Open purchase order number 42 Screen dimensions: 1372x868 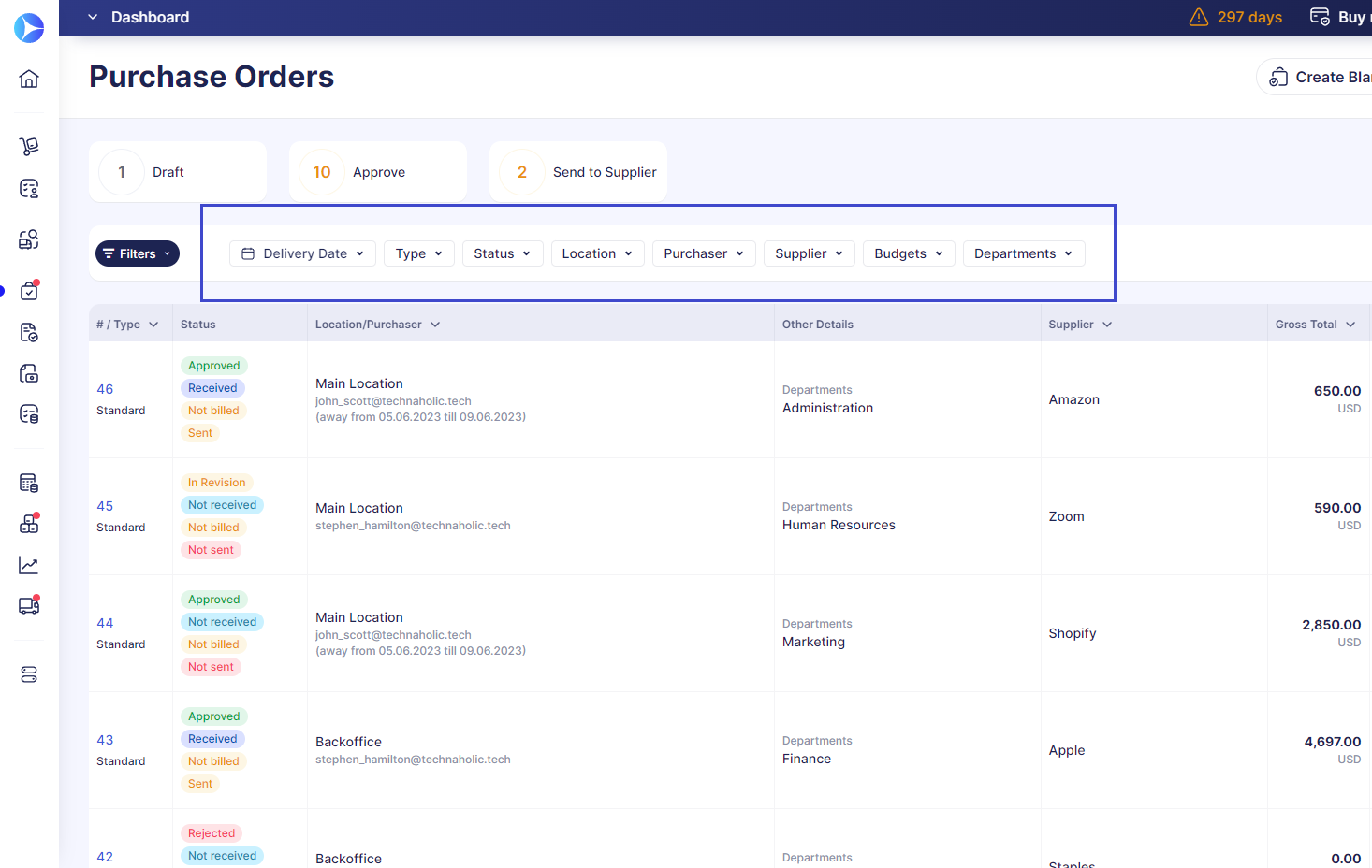(x=105, y=857)
